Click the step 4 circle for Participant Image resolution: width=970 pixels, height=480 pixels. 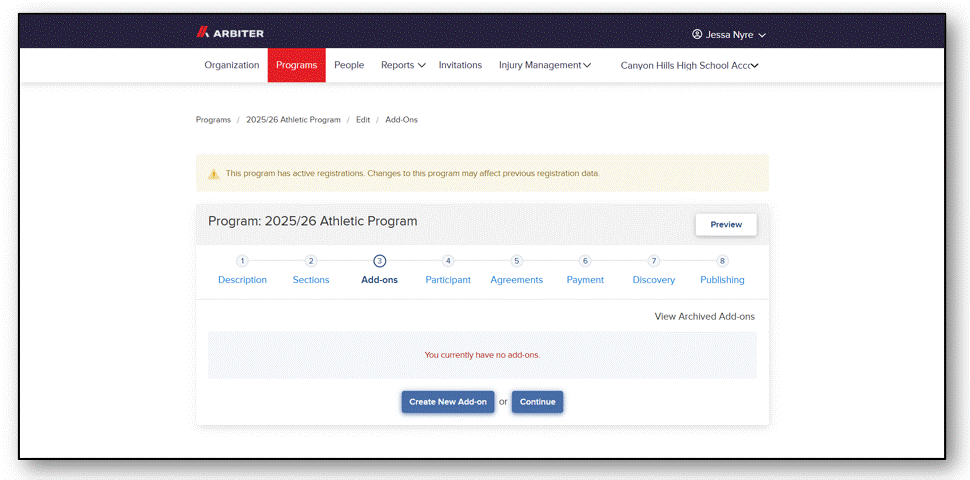(x=448, y=261)
